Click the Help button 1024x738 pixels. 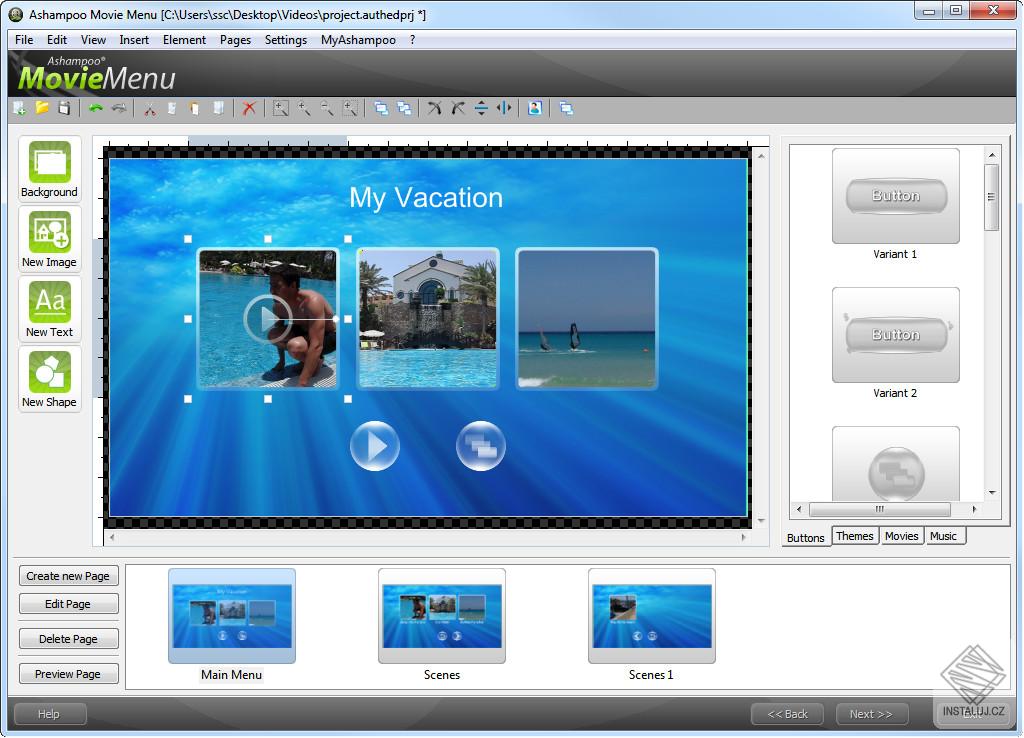pos(49,714)
